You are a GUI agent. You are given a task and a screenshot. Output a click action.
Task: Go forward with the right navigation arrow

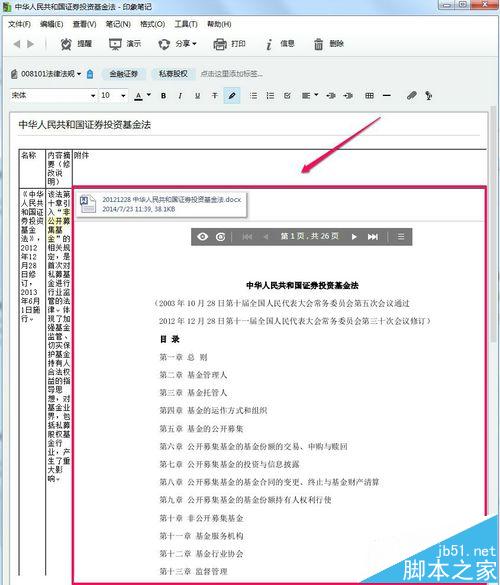[31, 44]
